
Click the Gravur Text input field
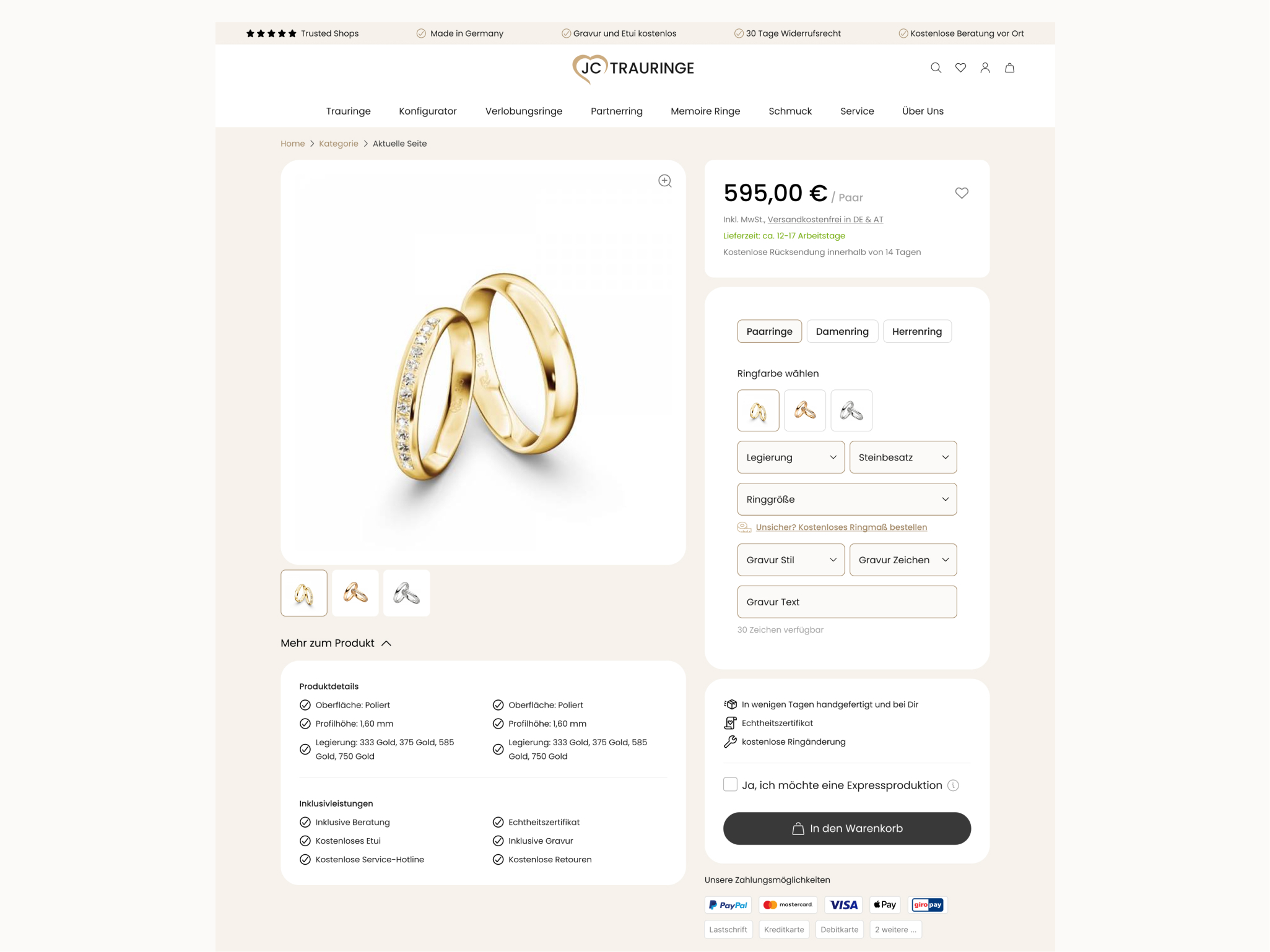click(846, 602)
